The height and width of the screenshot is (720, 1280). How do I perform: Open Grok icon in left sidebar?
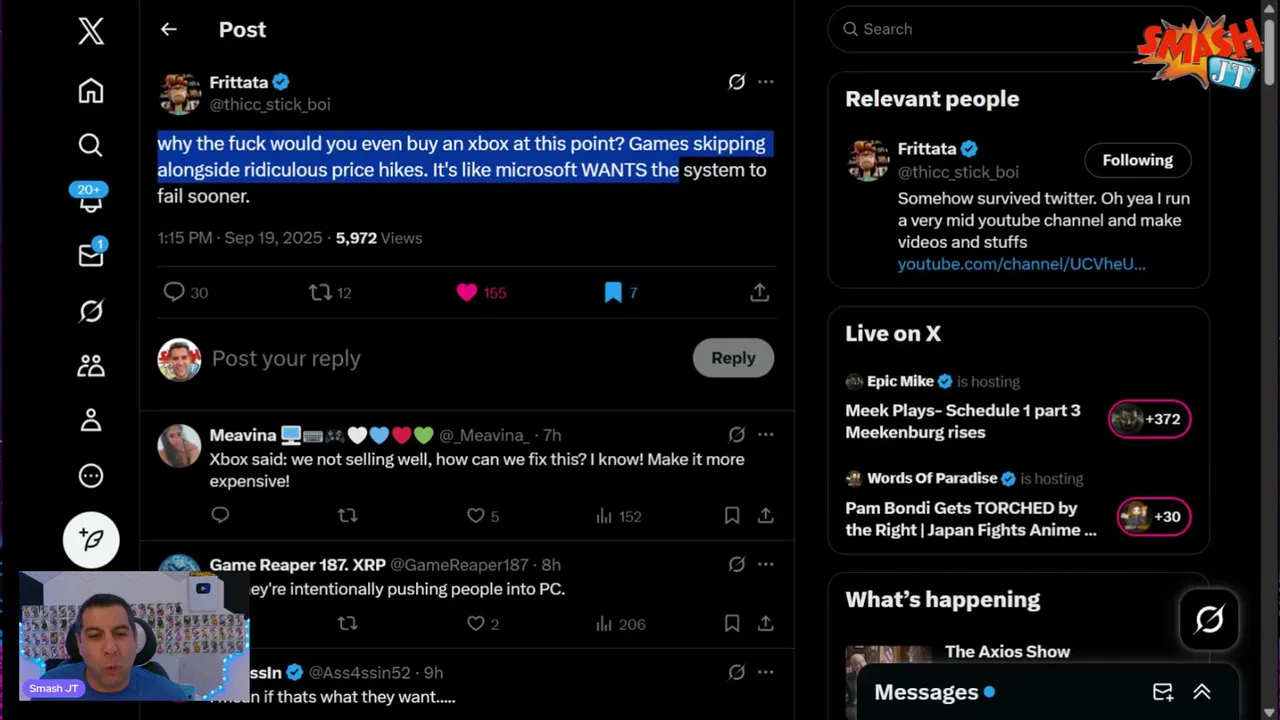coord(91,312)
